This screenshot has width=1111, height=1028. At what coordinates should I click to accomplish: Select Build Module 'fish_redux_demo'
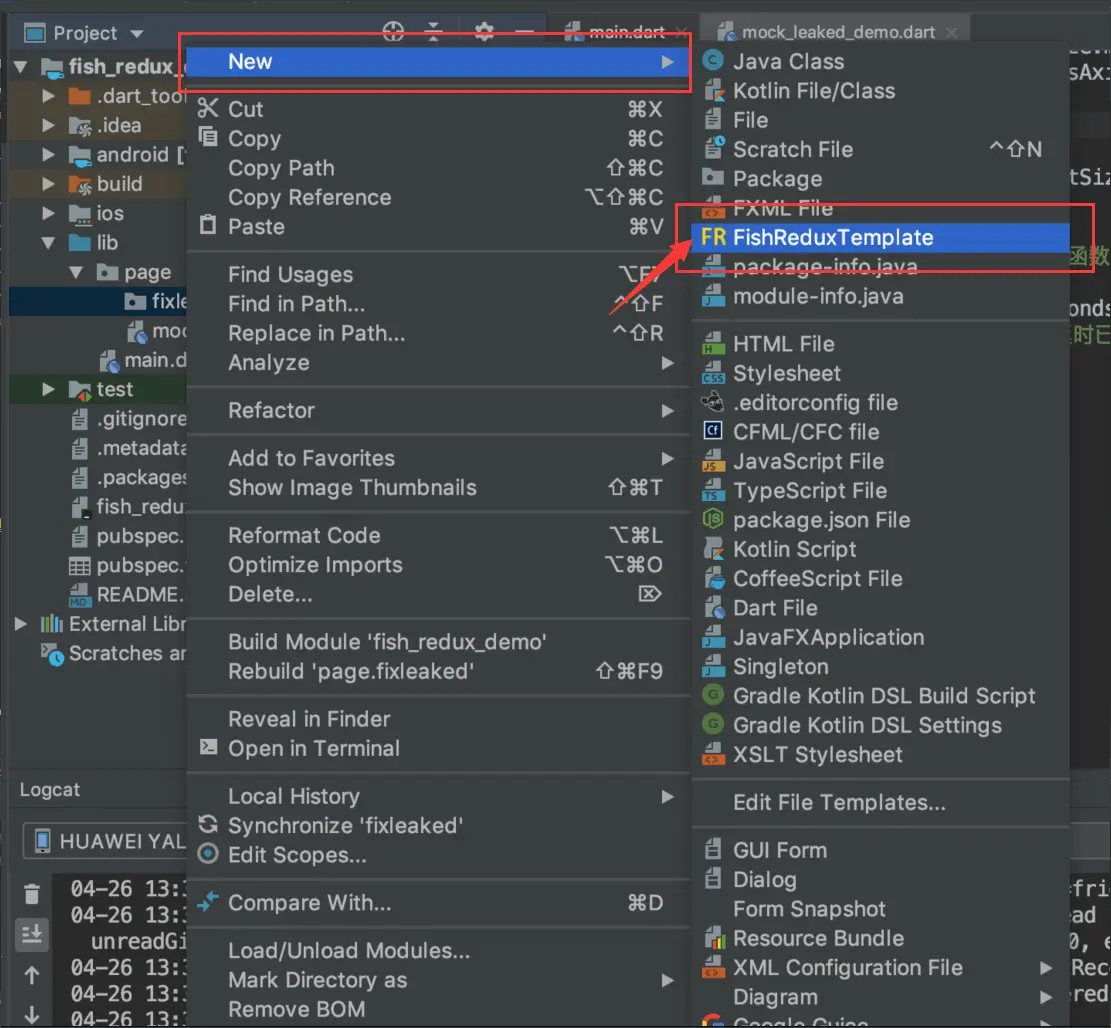[x=437, y=642]
